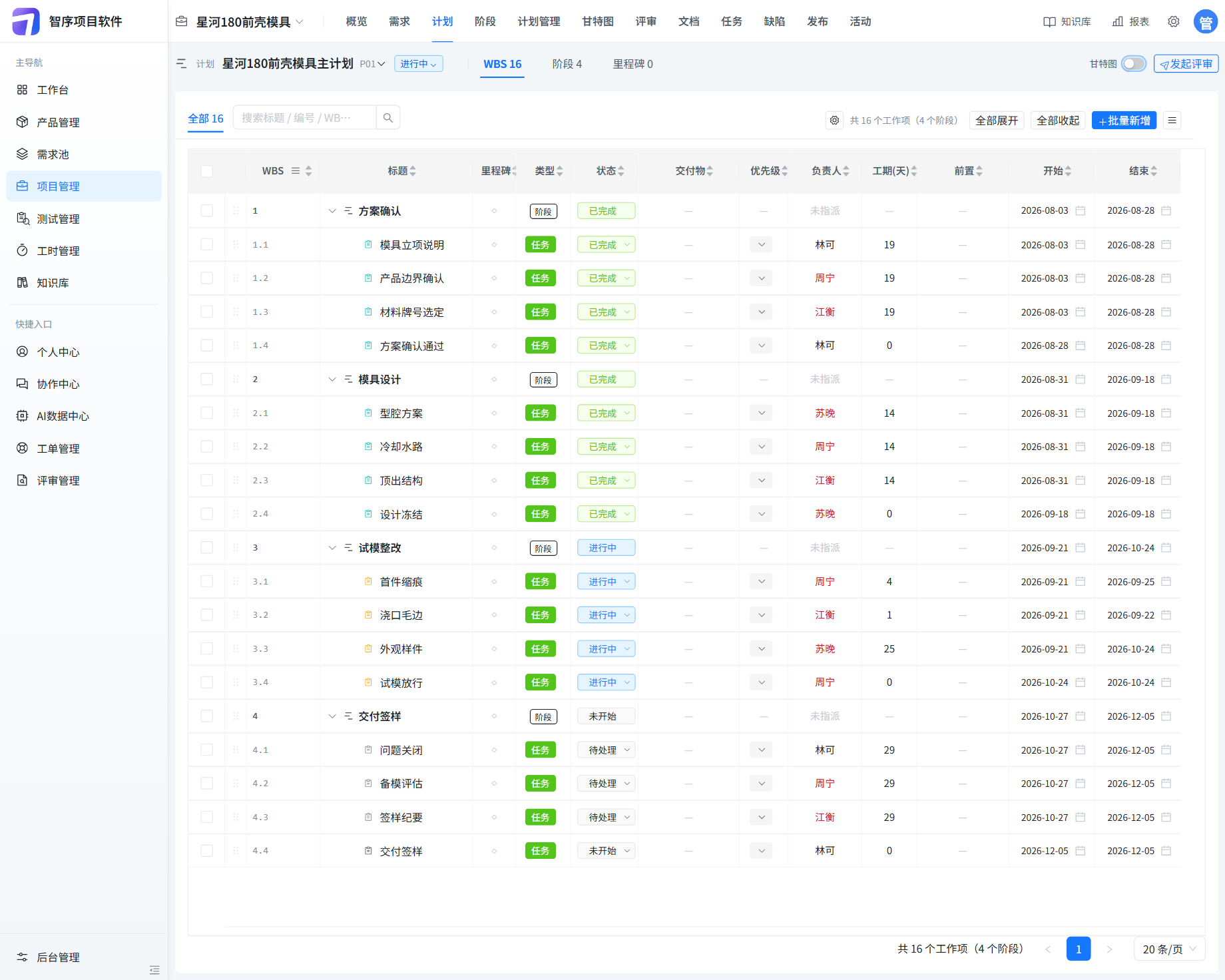
Task: Open the 进行中 plan status dropdown
Action: [x=419, y=64]
